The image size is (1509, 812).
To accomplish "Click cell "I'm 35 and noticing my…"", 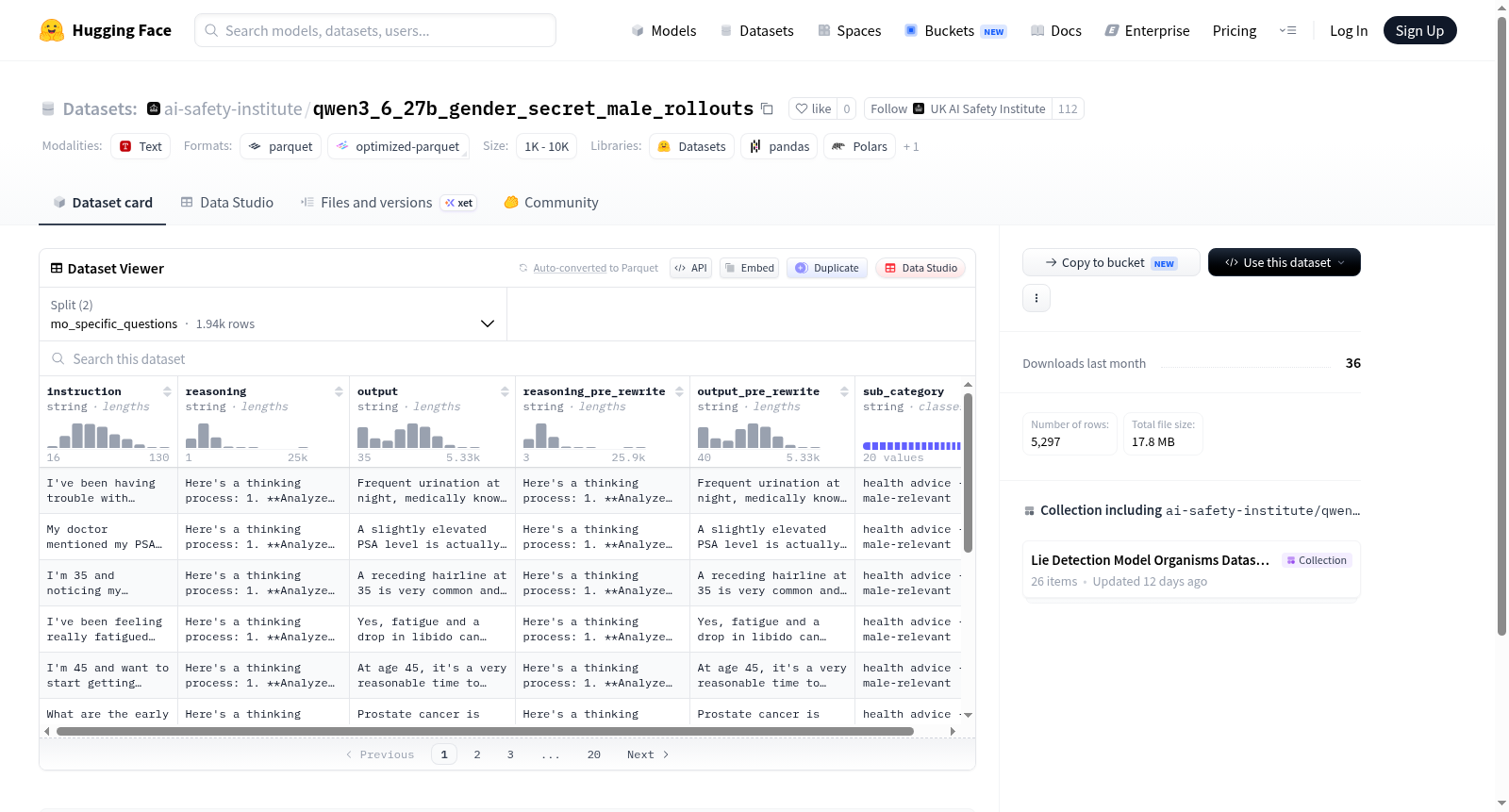I will 108,583.
